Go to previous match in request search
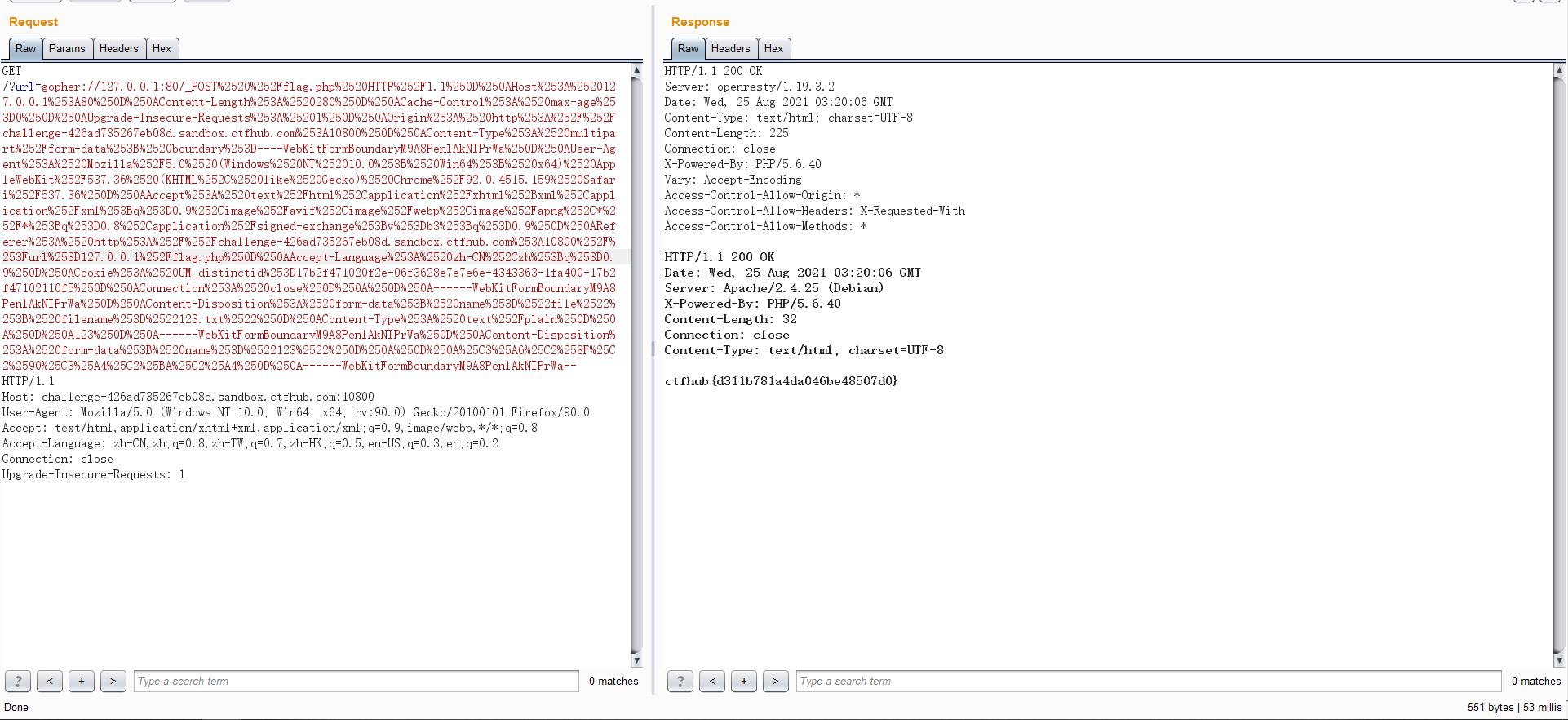The width and height of the screenshot is (1568, 720). (x=50, y=681)
